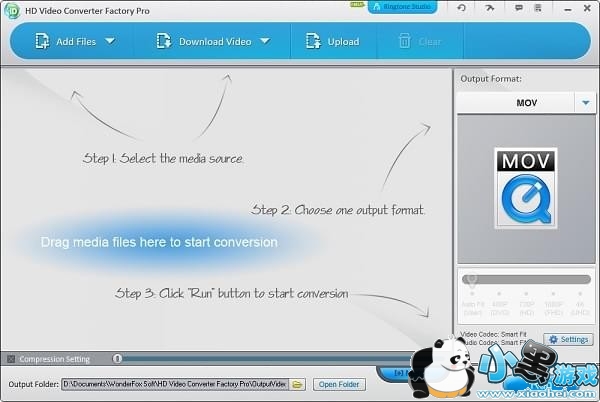
Task: Open the Download Video dropdown arrow
Action: coord(265,41)
